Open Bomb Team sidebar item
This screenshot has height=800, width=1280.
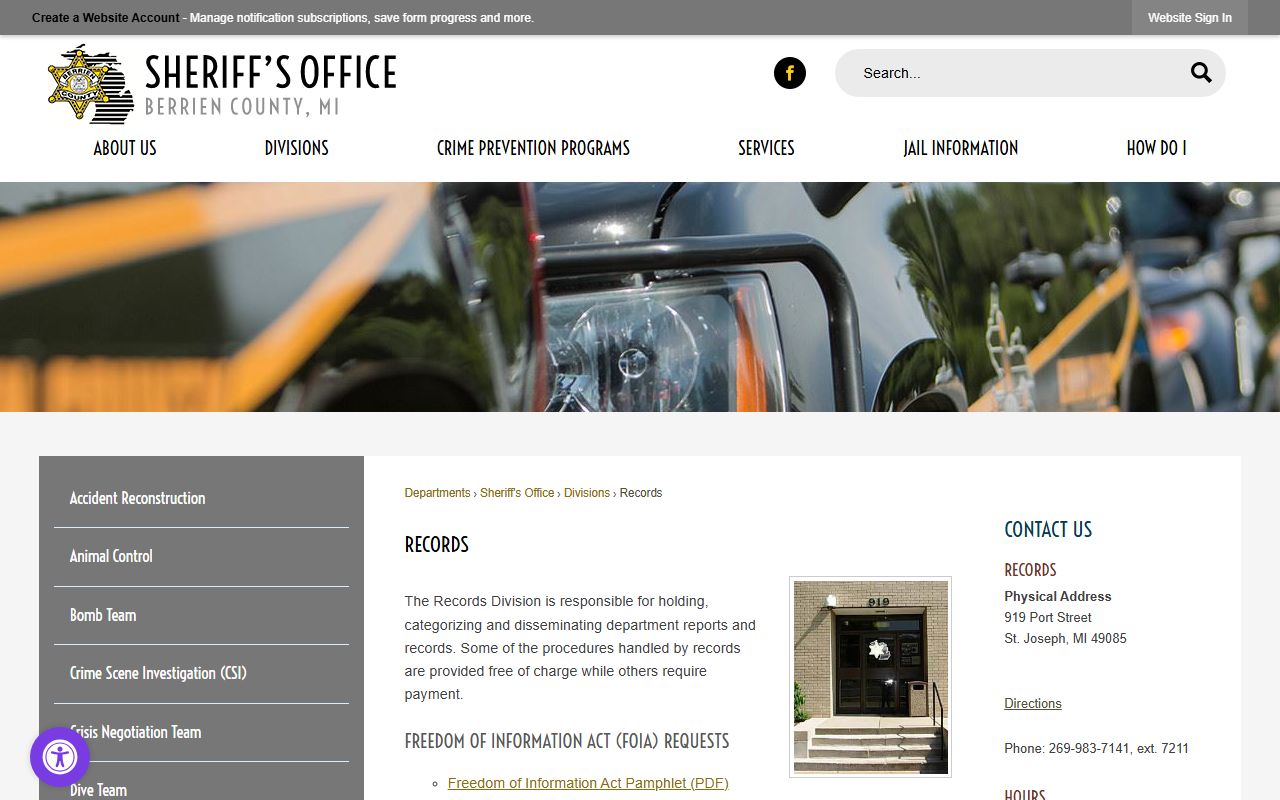click(201, 615)
